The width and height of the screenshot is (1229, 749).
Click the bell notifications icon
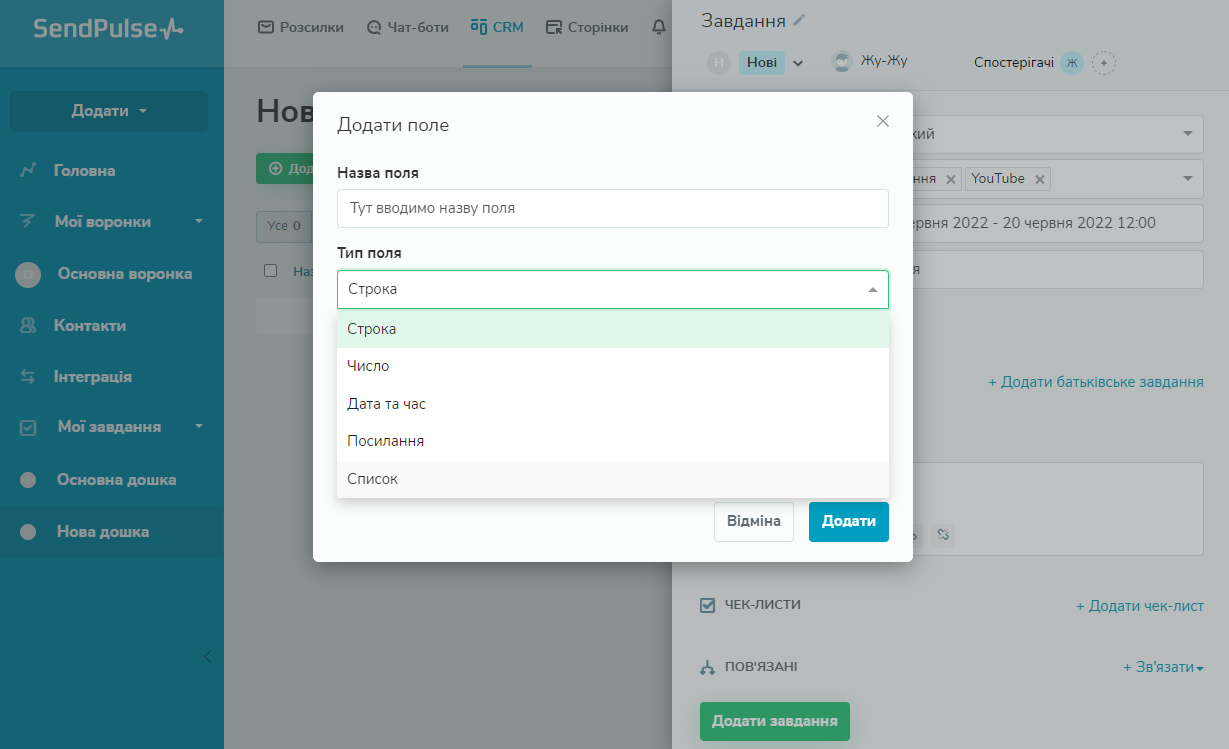(658, 28)
